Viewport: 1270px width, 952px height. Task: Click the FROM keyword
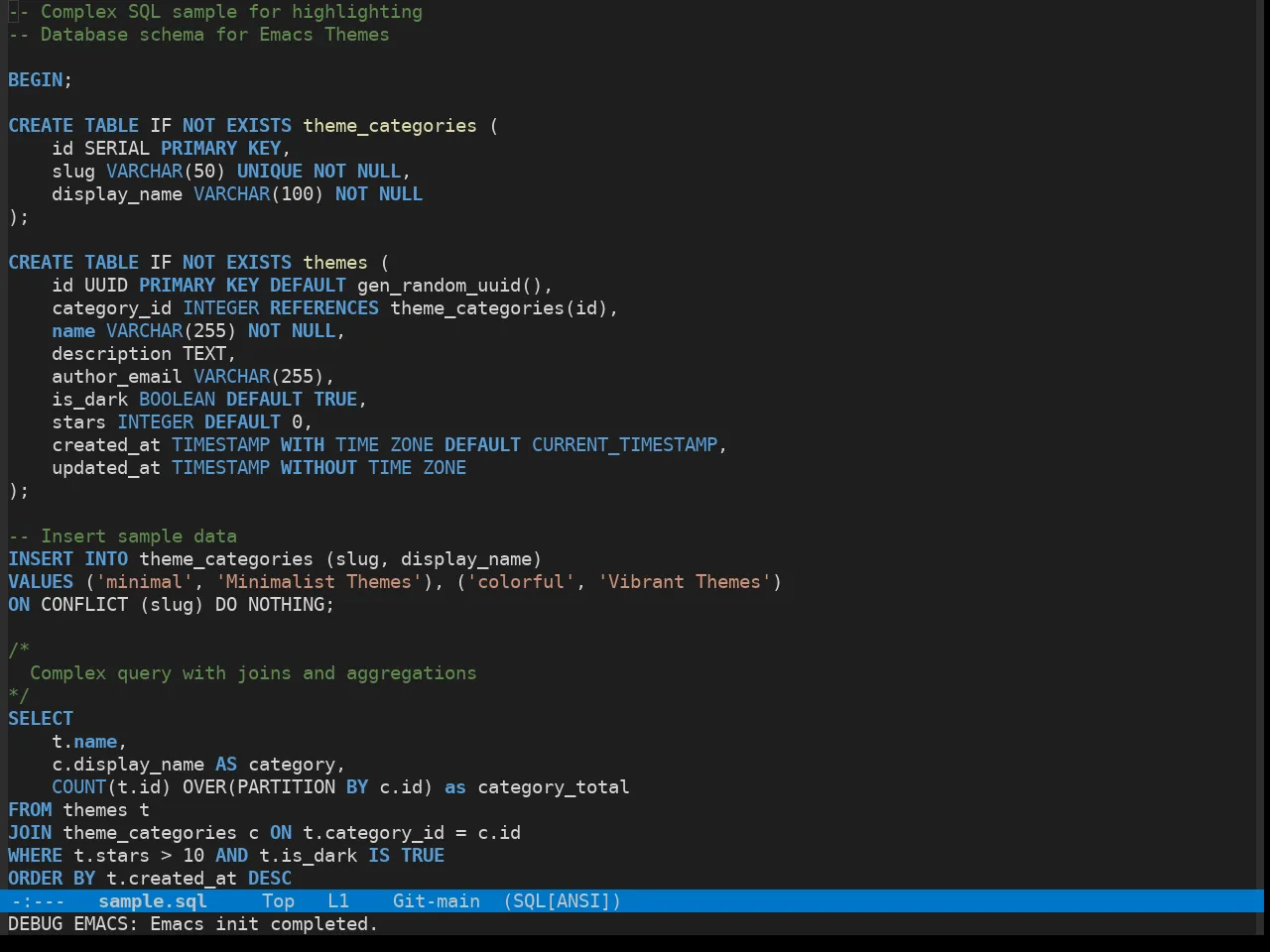click(30, 810)
